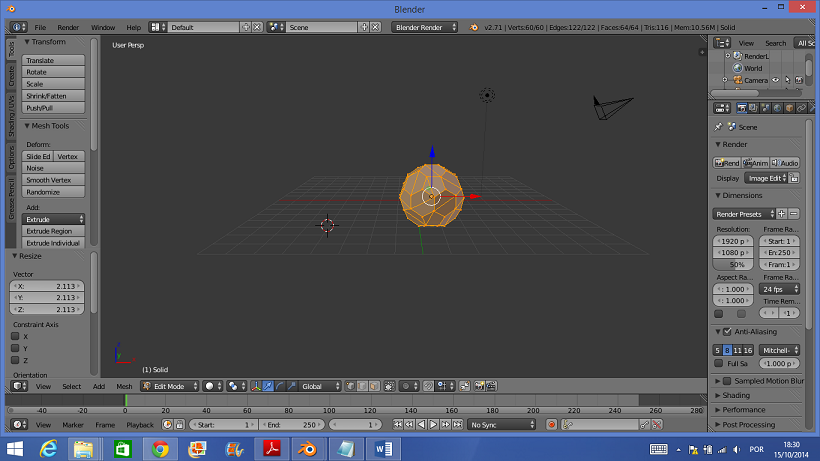This screenshot has width=820, height=461.
Task: Play the animation in reverse
Action: (421, 425)
